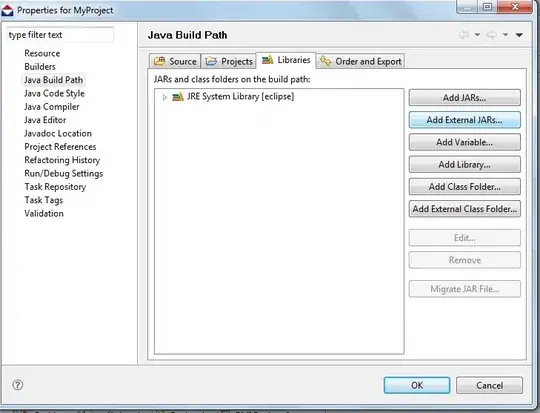The width and height of the screenshot is (540, 413).
Task: Click the back navigation arrow icon
Action: click(464, 35)
